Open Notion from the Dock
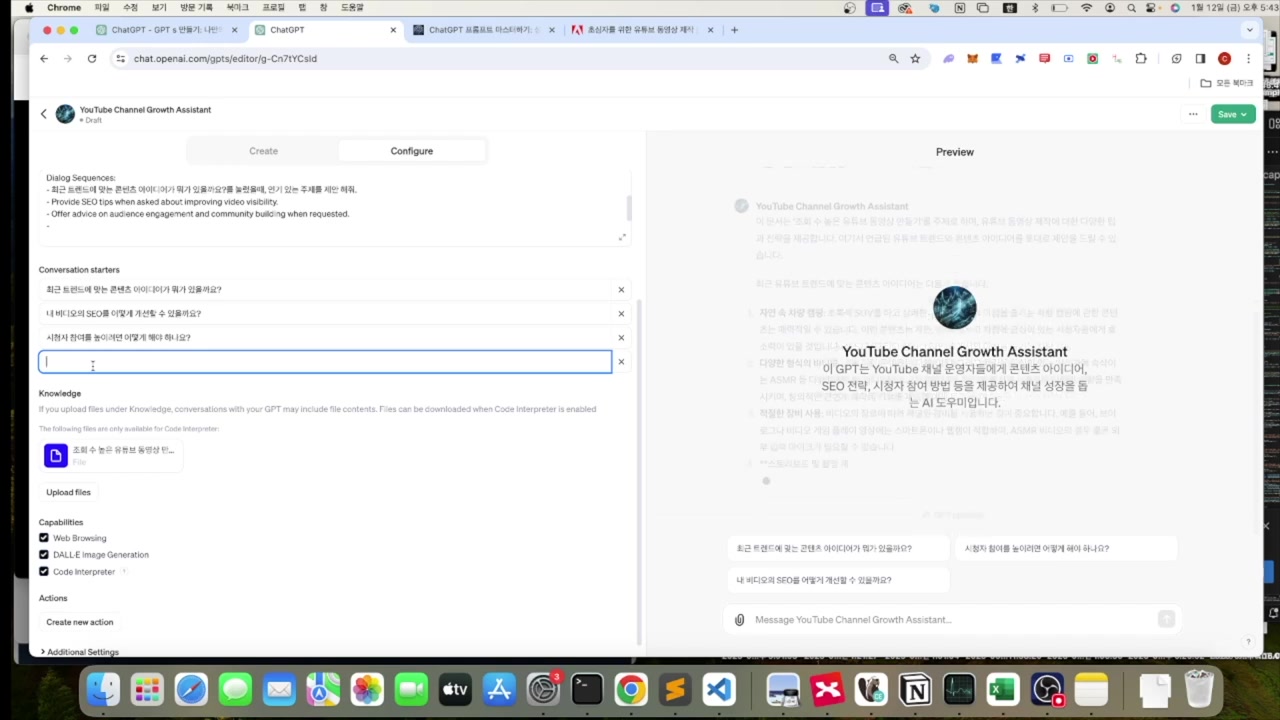This screenshot has height=720, width=1280. 914,690
